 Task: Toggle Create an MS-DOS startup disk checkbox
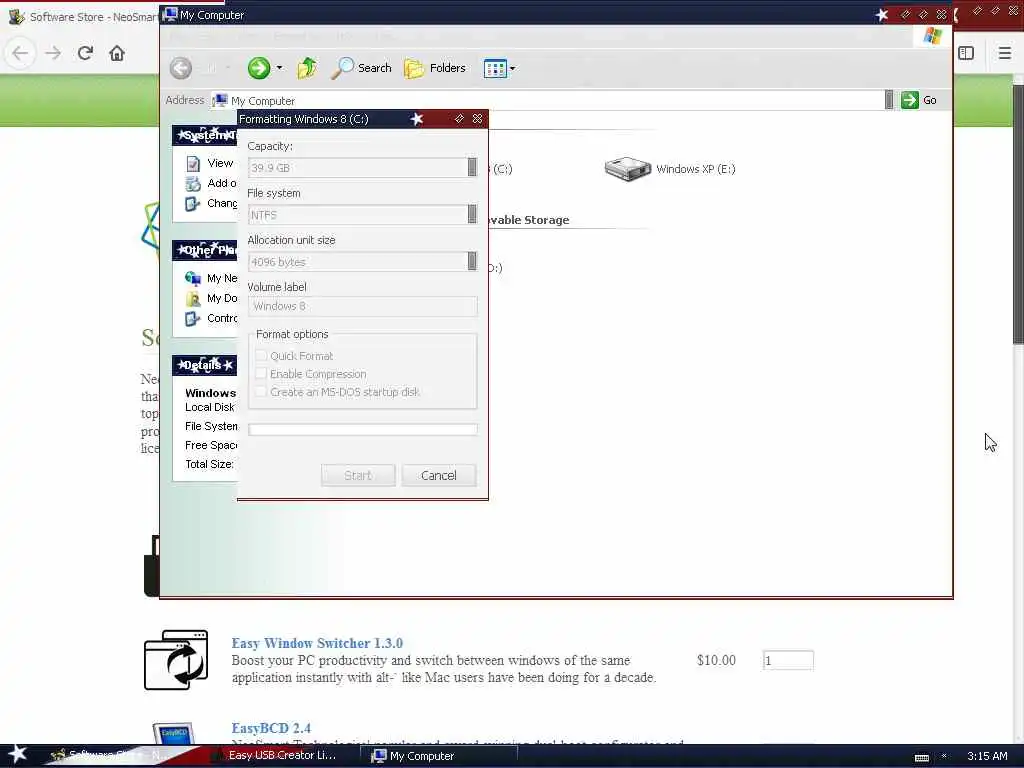point(261,392)
